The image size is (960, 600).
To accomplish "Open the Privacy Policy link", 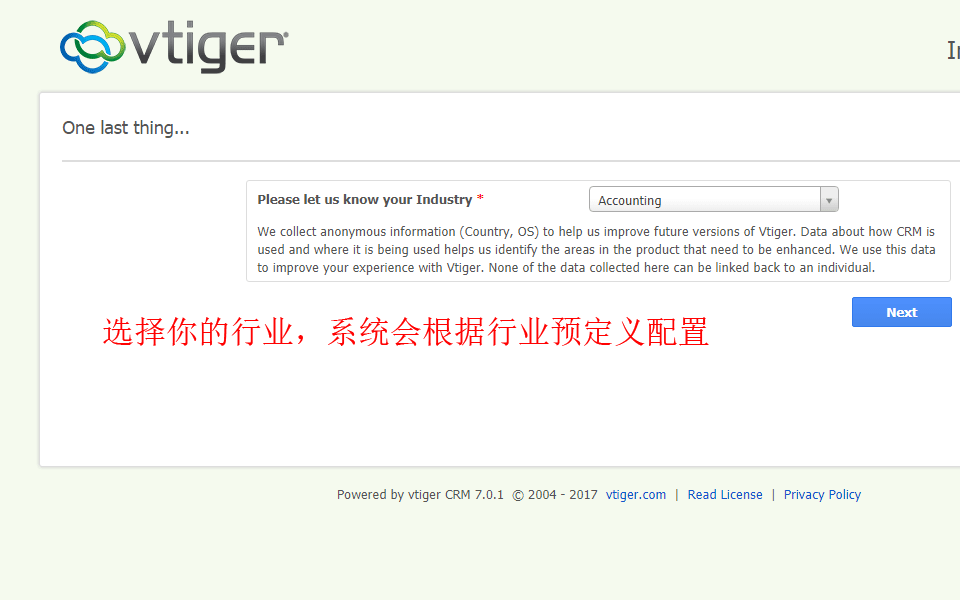I will point(822,495).
